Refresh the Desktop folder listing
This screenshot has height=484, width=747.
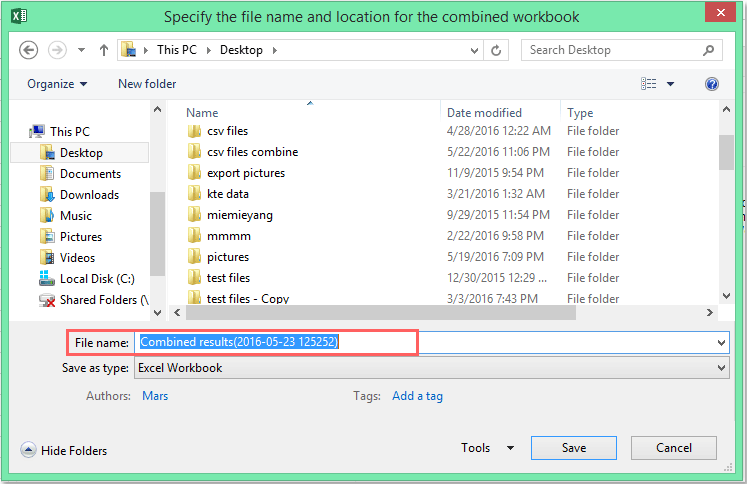coord(497,50)
